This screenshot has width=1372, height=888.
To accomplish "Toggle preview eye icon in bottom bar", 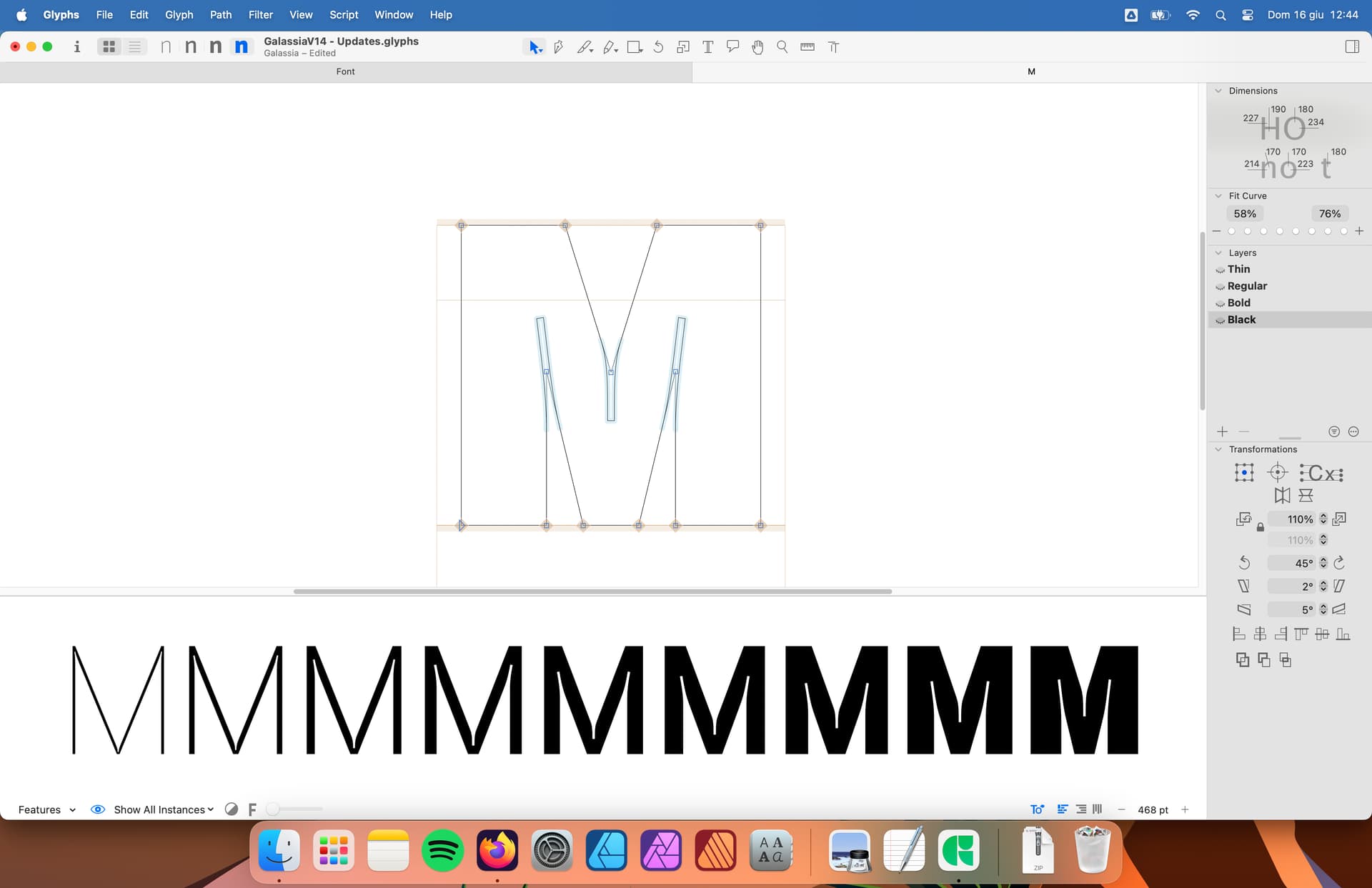I will [x=98, y=809].
